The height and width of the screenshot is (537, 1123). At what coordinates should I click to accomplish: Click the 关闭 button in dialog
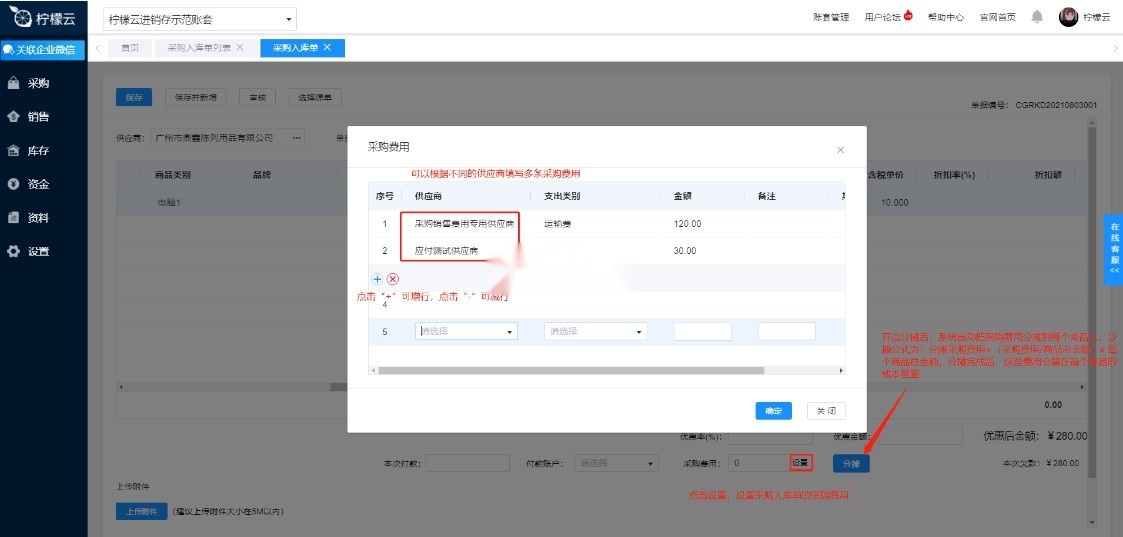pyautogui.click(x=825, y=411)
